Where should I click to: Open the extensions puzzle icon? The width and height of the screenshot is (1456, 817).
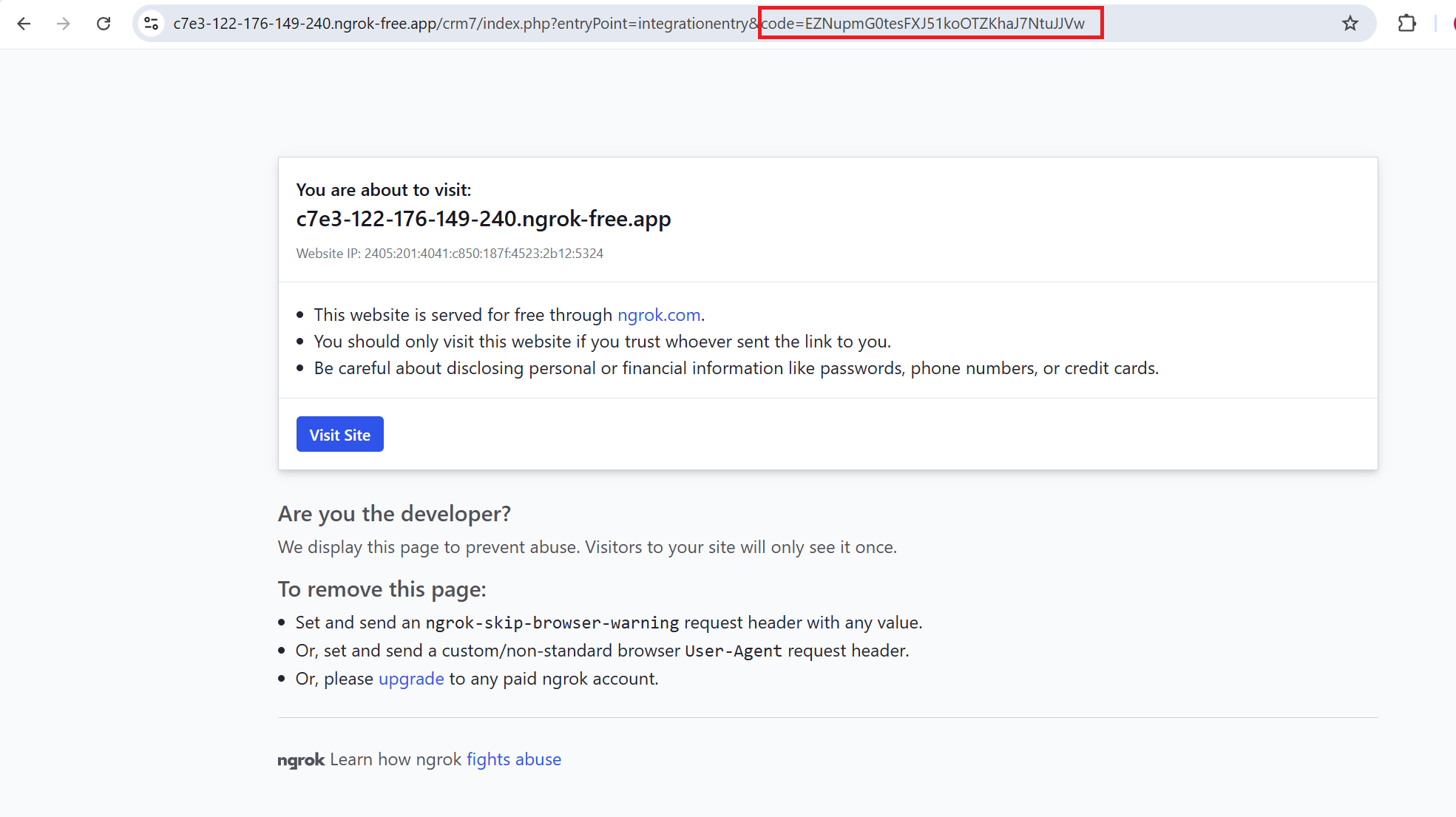(x=1407, y=24)
